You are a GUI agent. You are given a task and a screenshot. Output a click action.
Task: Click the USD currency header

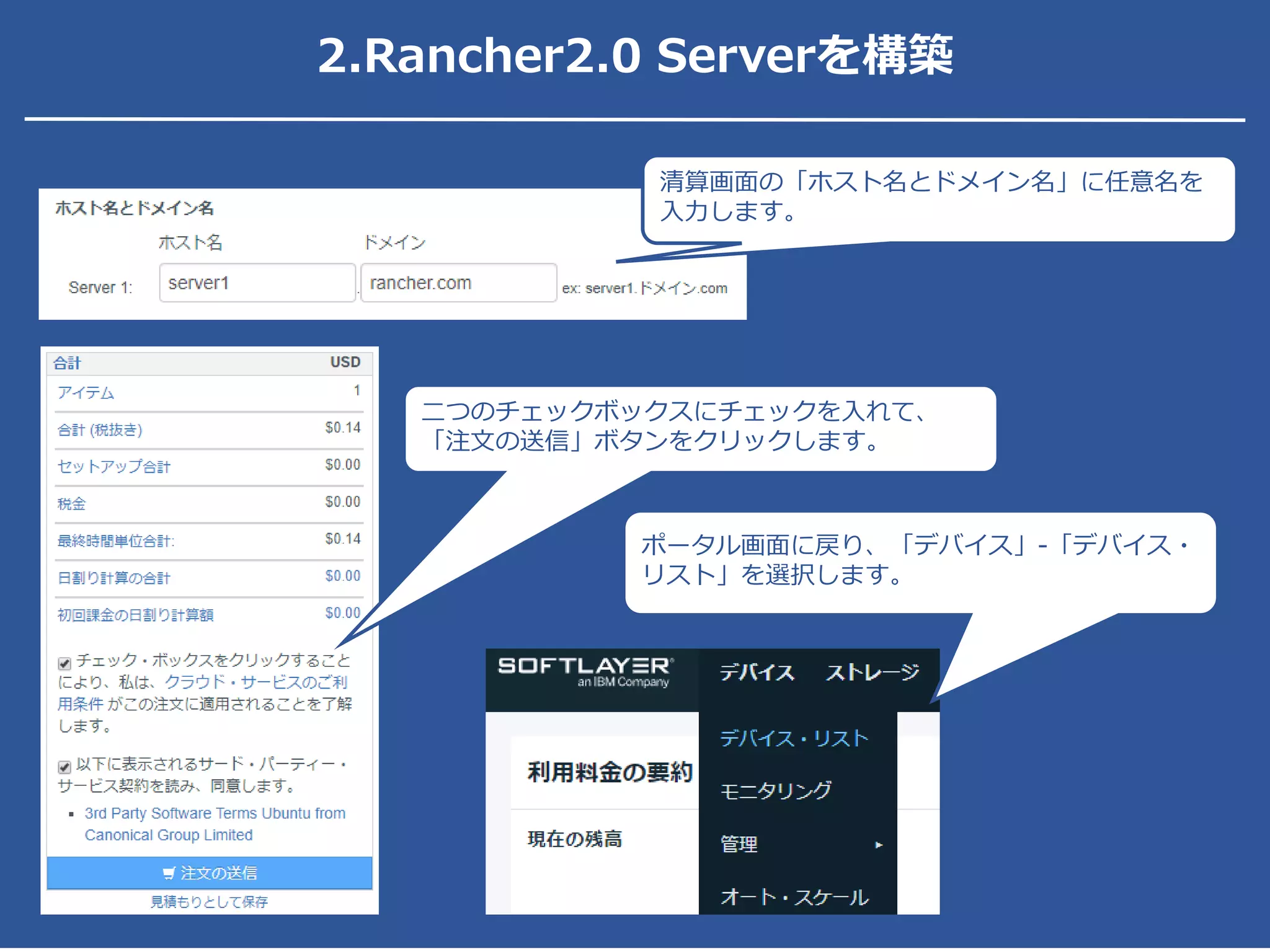click(345, 363)
